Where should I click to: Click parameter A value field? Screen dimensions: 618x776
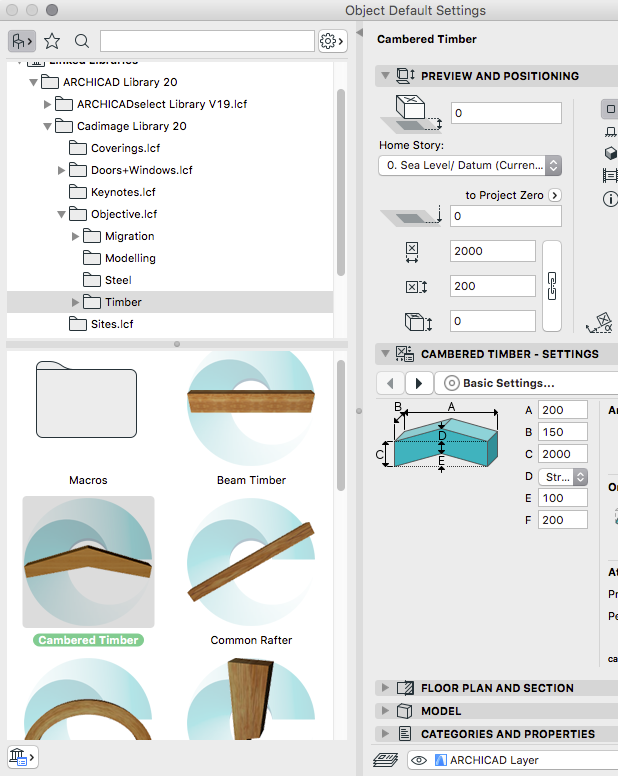[563, 410]
